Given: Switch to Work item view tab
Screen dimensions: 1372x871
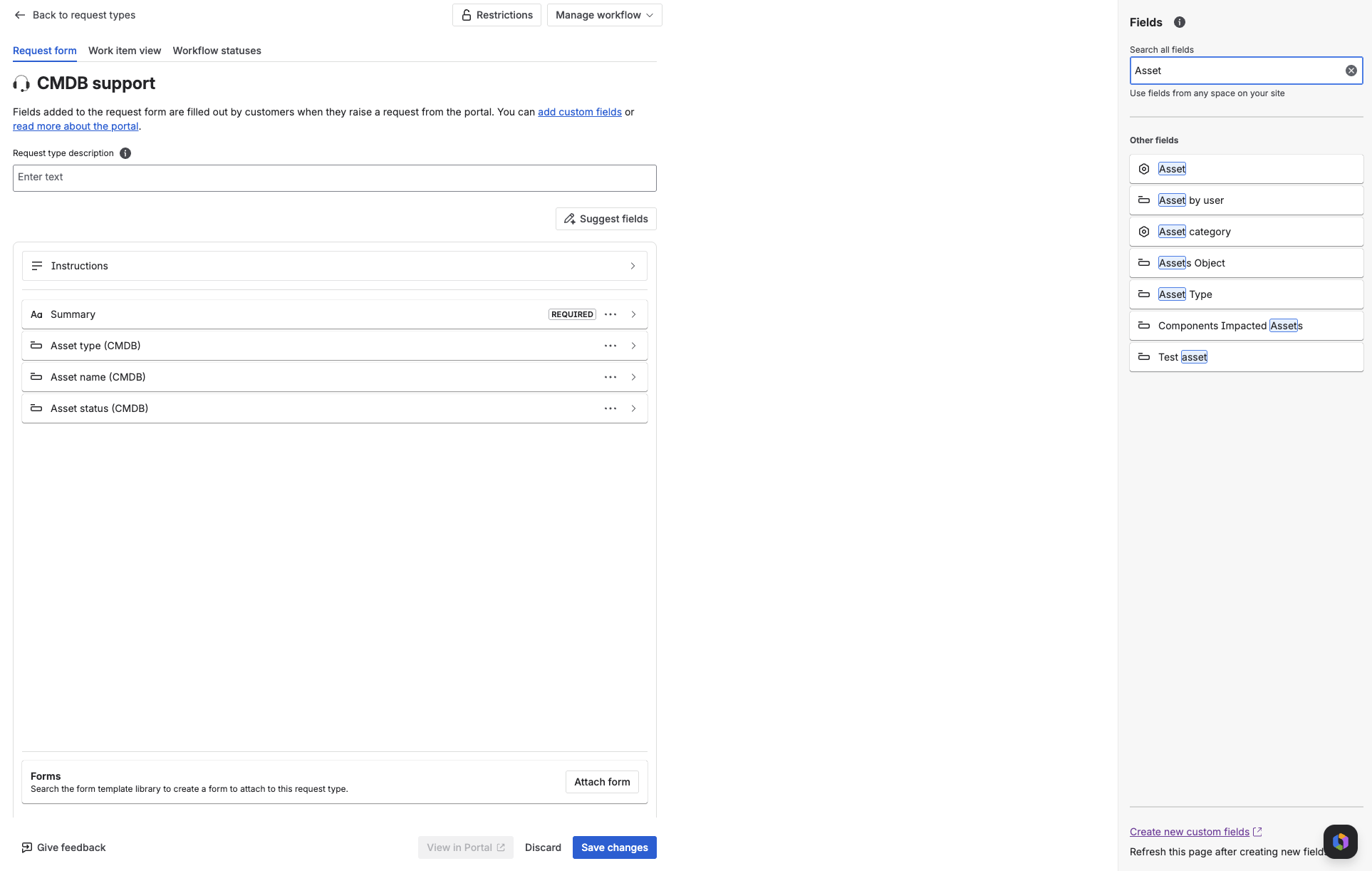Looking at the screenshot, I should pos(125,51).
